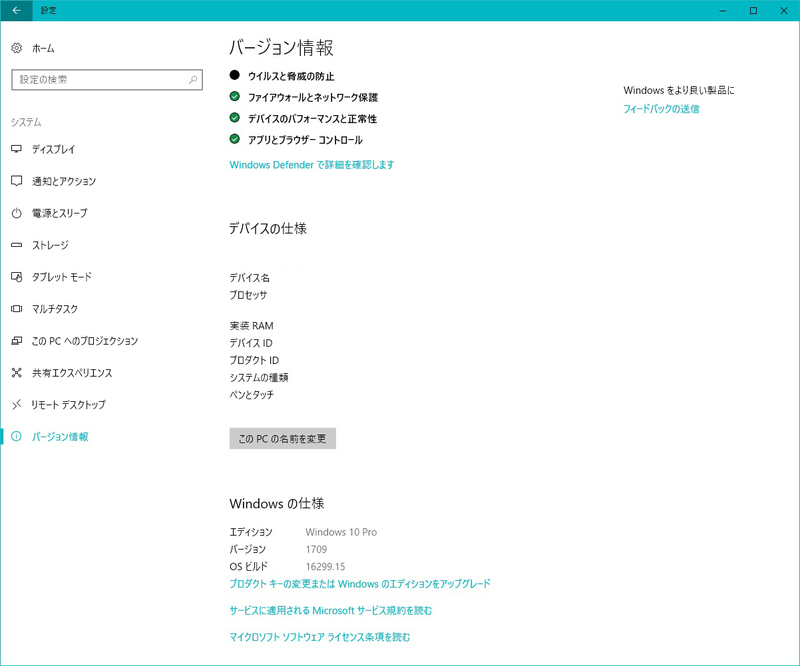Select the About info icon

coord(17,436)
